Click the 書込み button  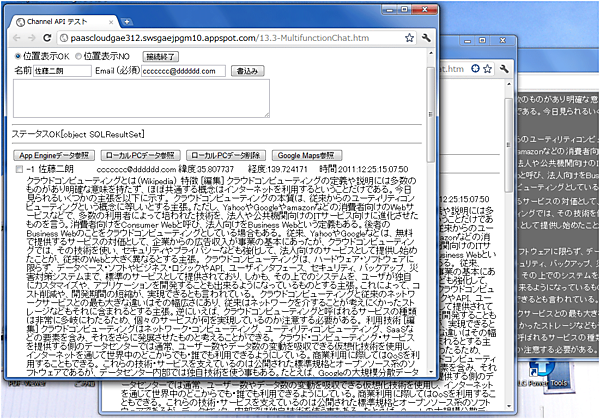click(x=248, y=71)
